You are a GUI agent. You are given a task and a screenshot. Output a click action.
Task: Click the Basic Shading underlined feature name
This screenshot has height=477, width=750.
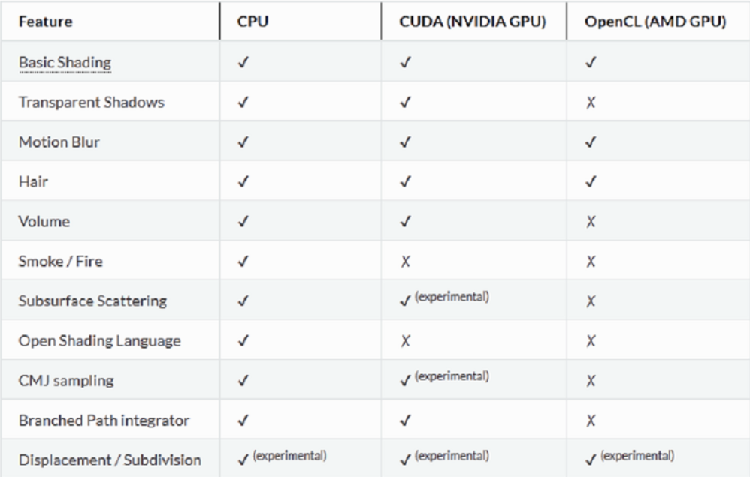64,63
